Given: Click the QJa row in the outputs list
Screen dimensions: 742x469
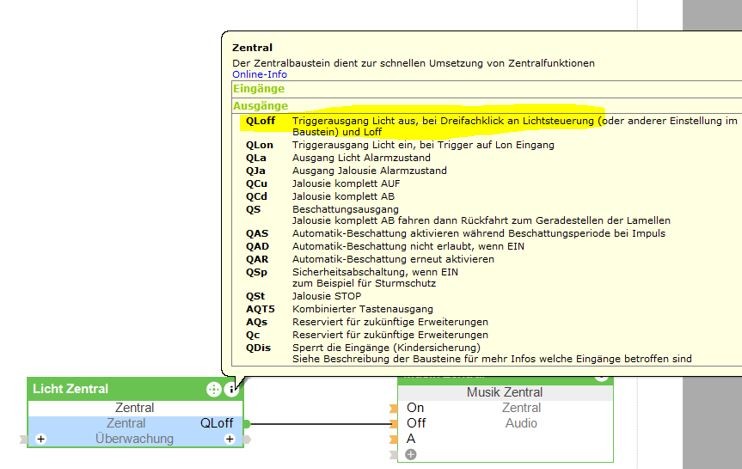Looking at the screenshot, I should click(x=346, y=170).
